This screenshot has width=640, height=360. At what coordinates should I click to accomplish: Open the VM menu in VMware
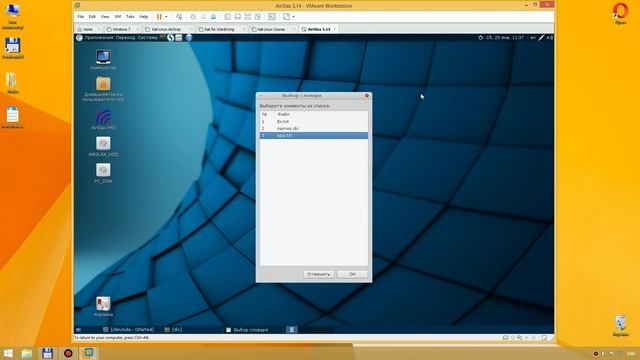[x=118, y=17]
